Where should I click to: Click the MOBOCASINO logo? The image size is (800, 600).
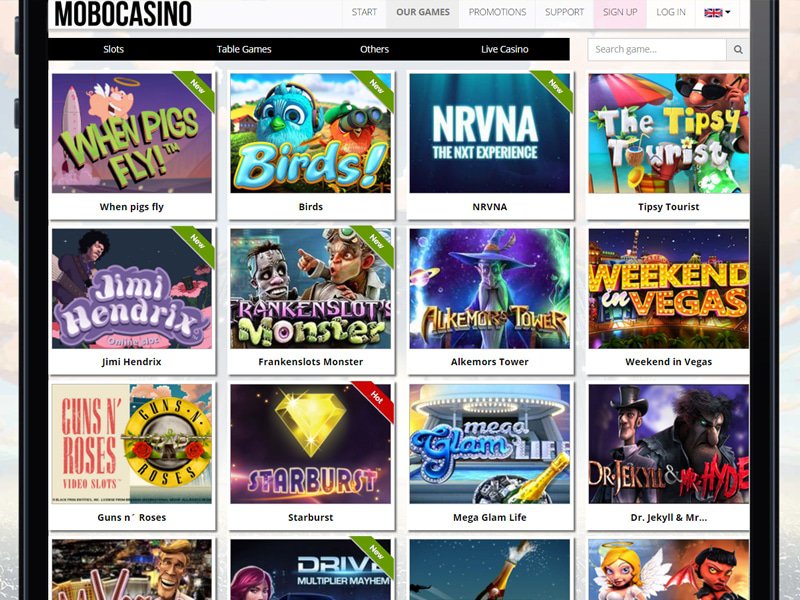pos(123,14)
